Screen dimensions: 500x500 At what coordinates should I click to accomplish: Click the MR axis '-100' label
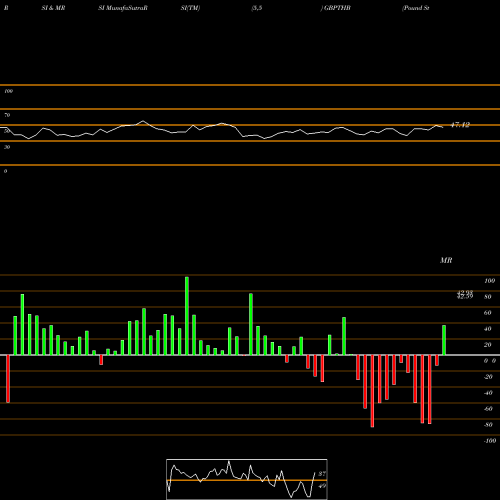[x=490, y=441]
